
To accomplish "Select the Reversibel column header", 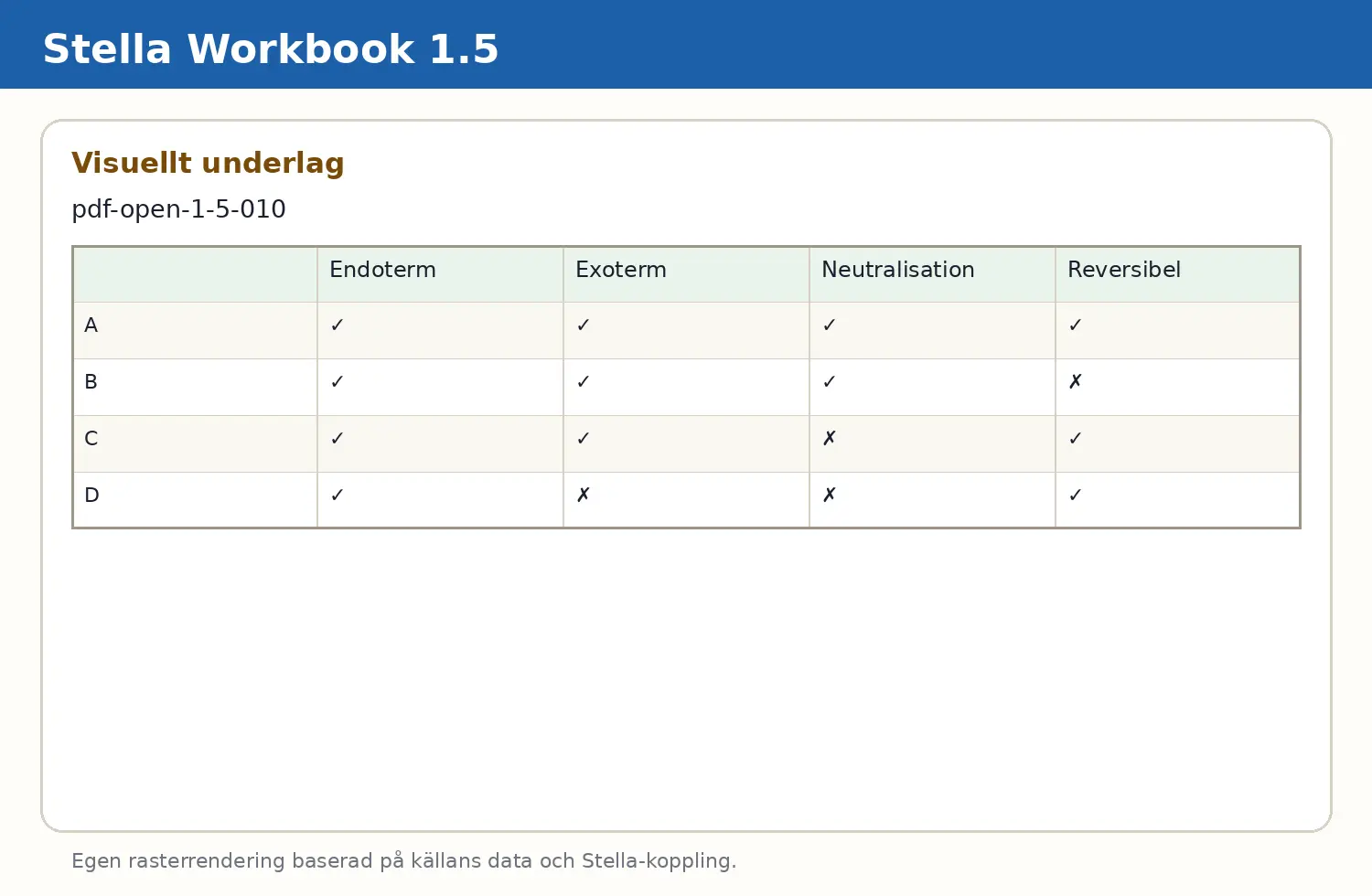I will click(1124, 270).
